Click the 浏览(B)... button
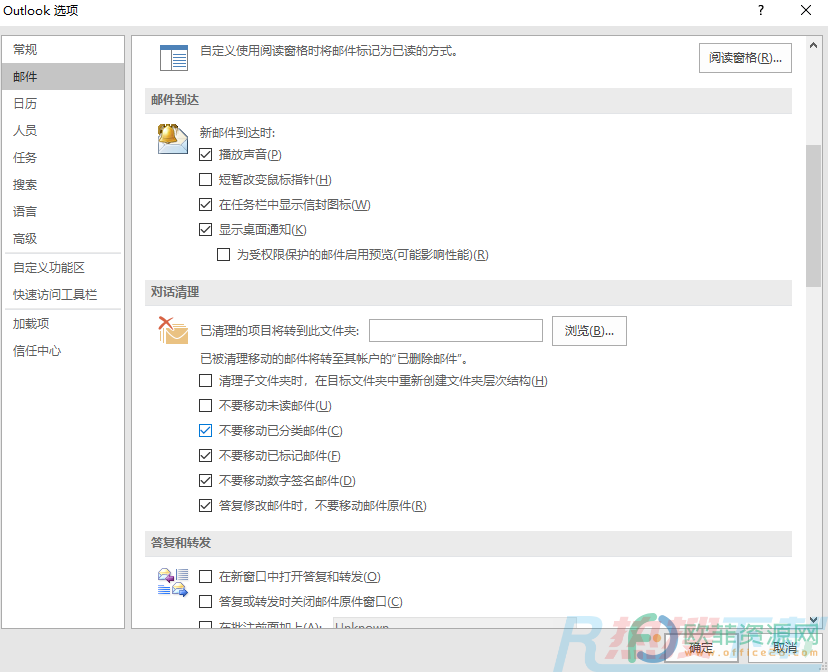 pos(589,331)
